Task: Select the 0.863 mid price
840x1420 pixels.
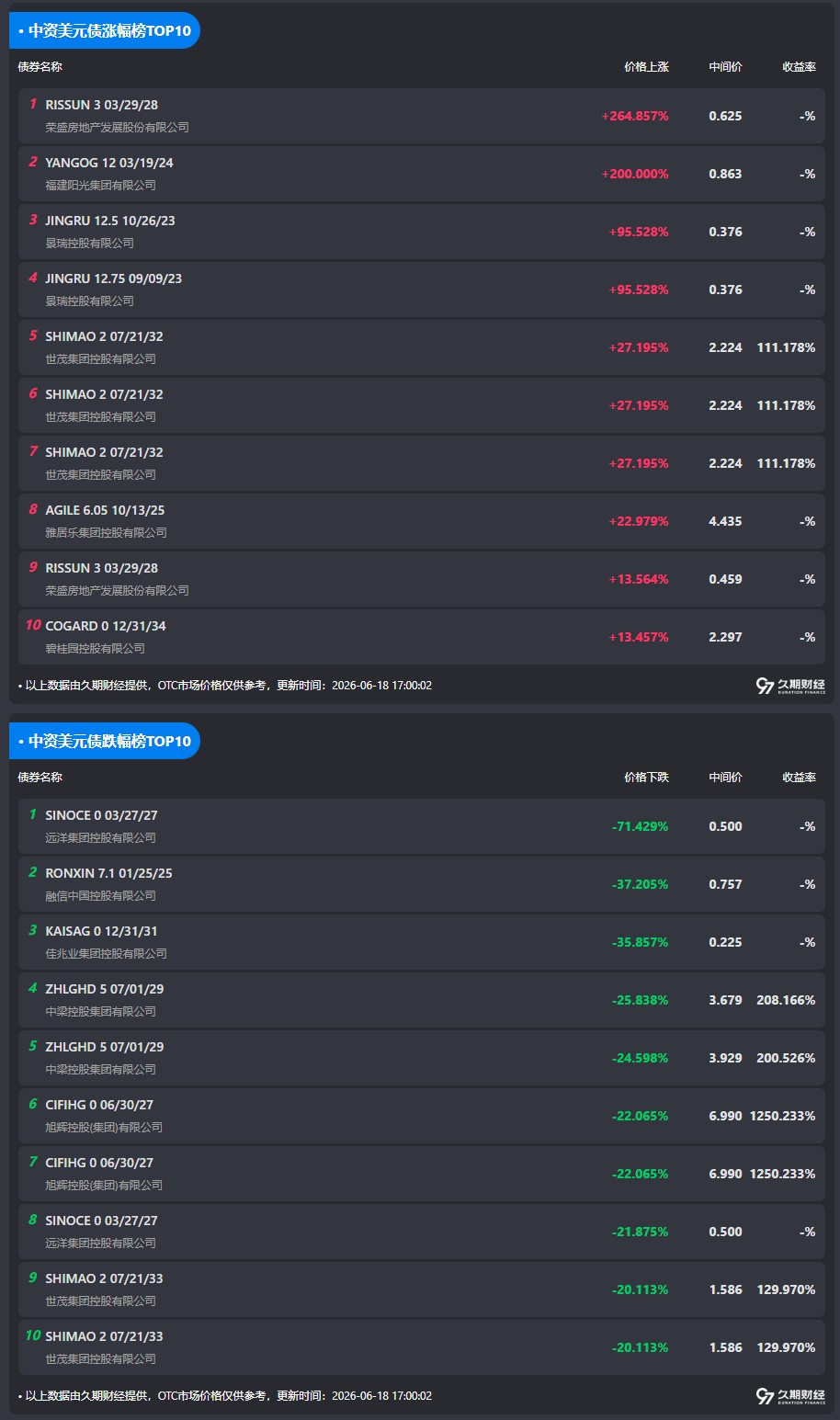Action: 725,175
